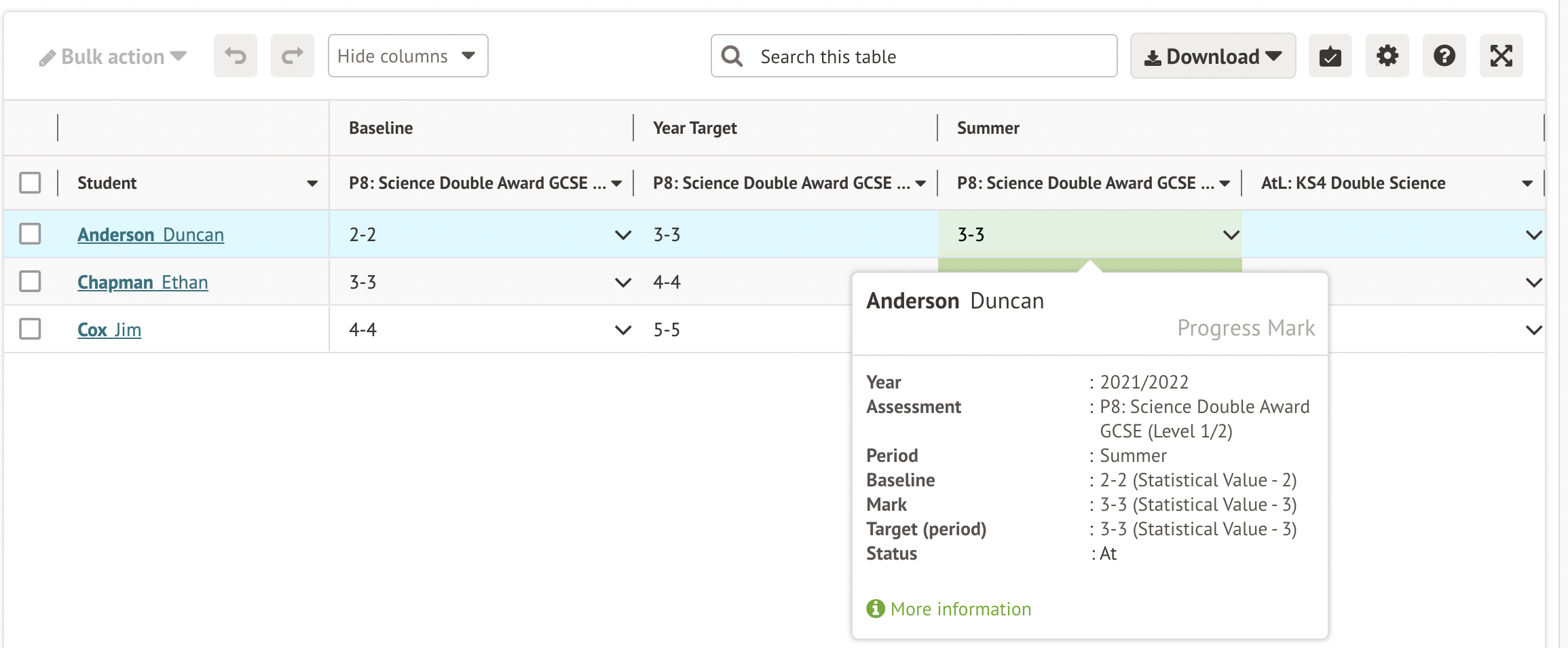Image resolution: width=1568 pixels, height=648 pixels.
Task: Expand table to fullscreen
Action: coord(1501,56)
